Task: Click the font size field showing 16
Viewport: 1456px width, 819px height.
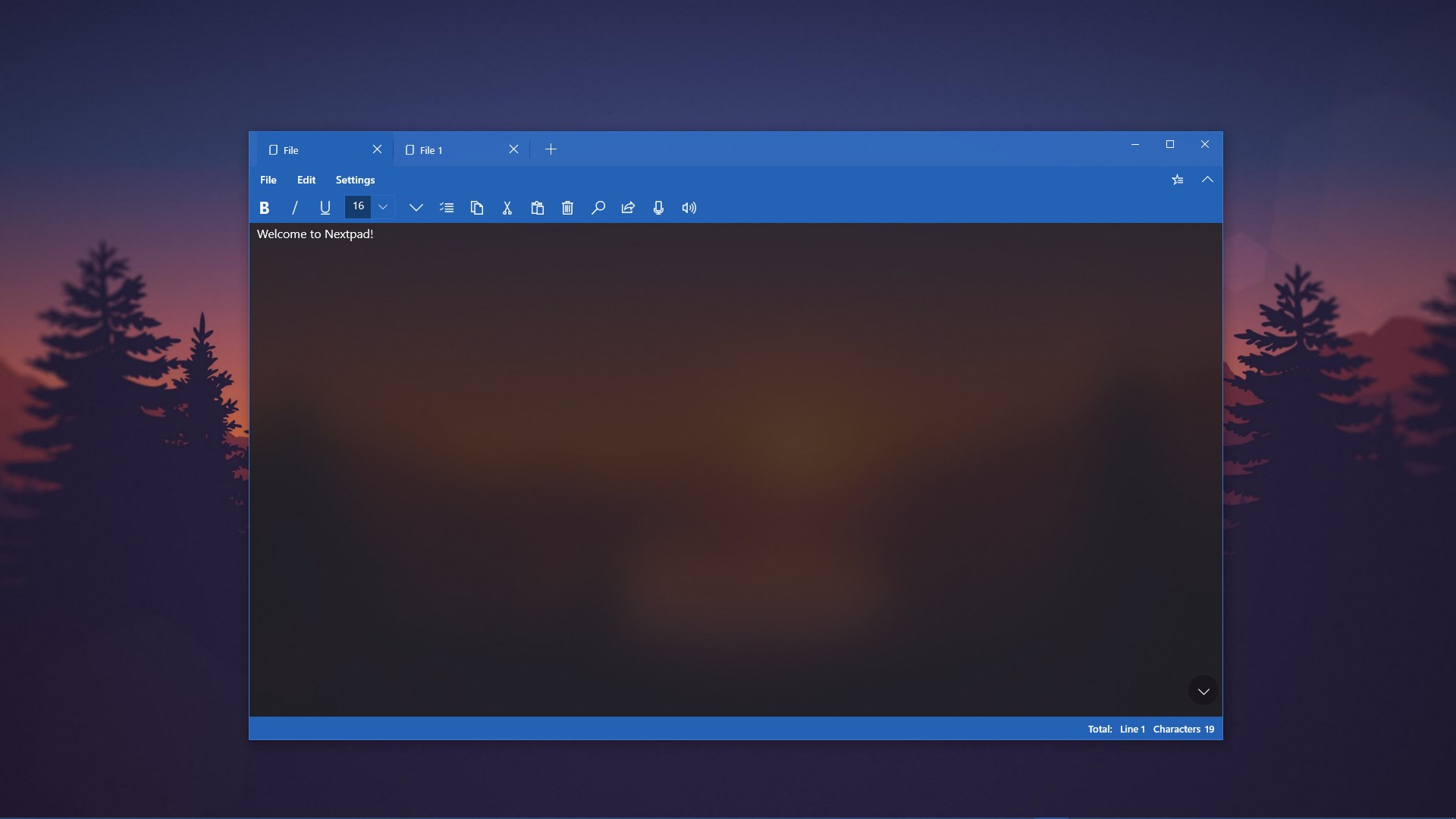Action: (x=358, y=206)
